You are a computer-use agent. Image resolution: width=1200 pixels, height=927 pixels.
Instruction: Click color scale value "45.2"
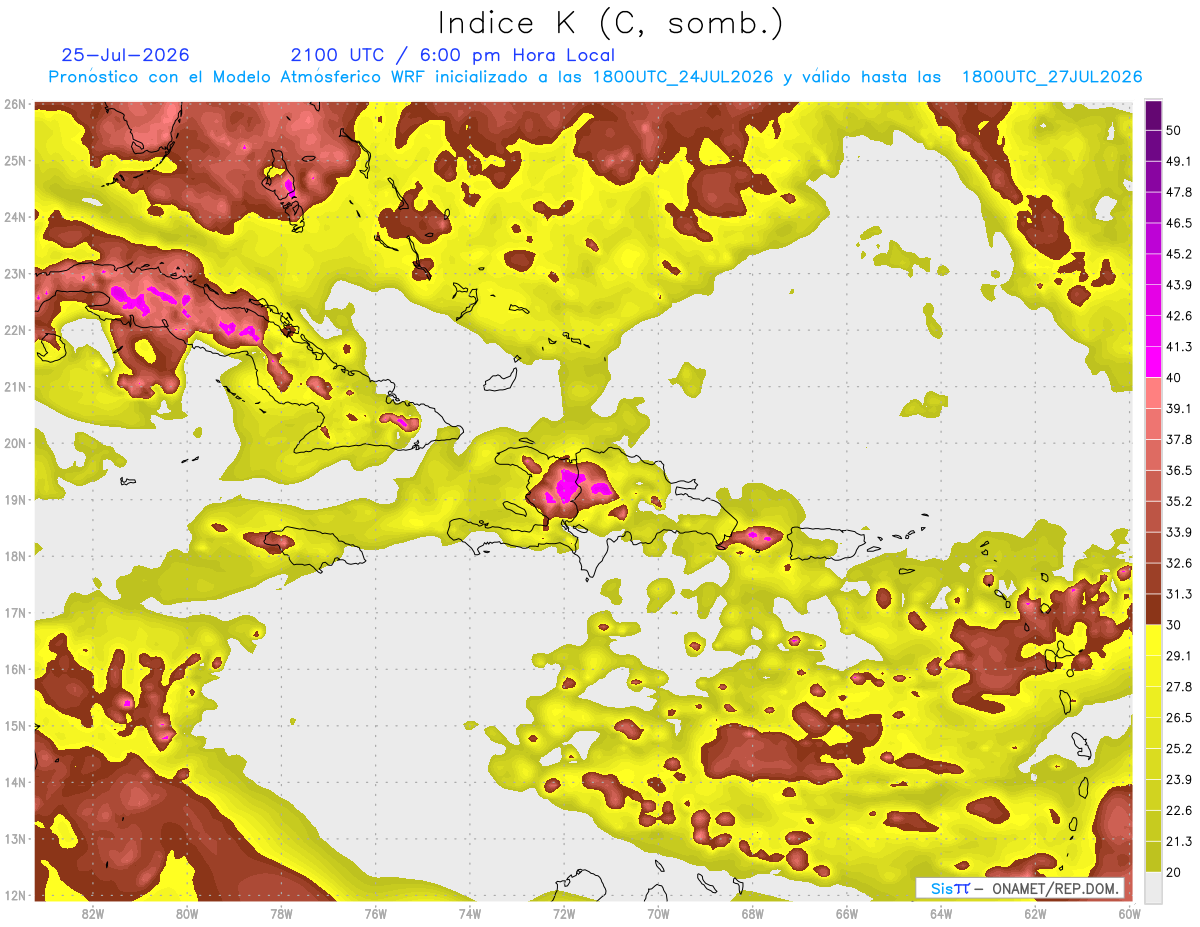point(1180,254)
